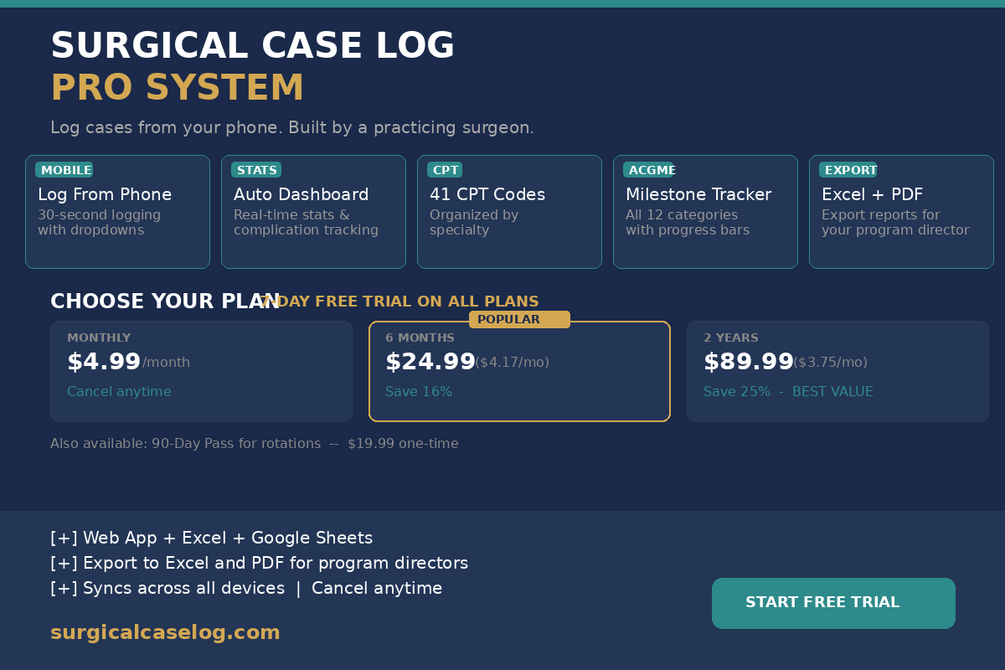
Task: Click the START FREE TRIAL button
Action: [833, 603]
